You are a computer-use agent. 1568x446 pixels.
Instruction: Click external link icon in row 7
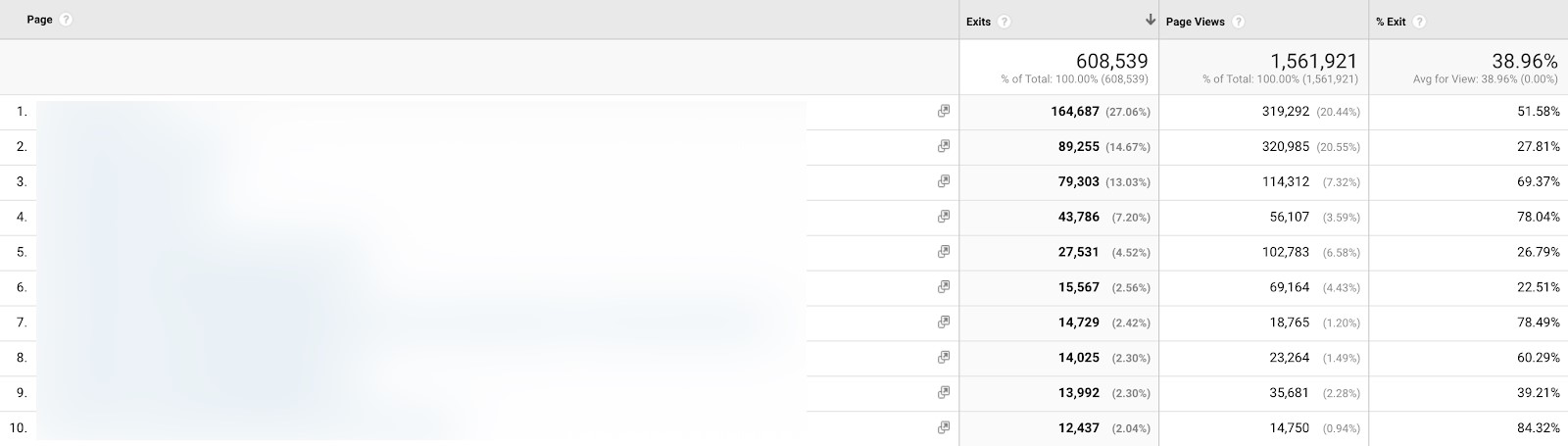tap(944, 322)
